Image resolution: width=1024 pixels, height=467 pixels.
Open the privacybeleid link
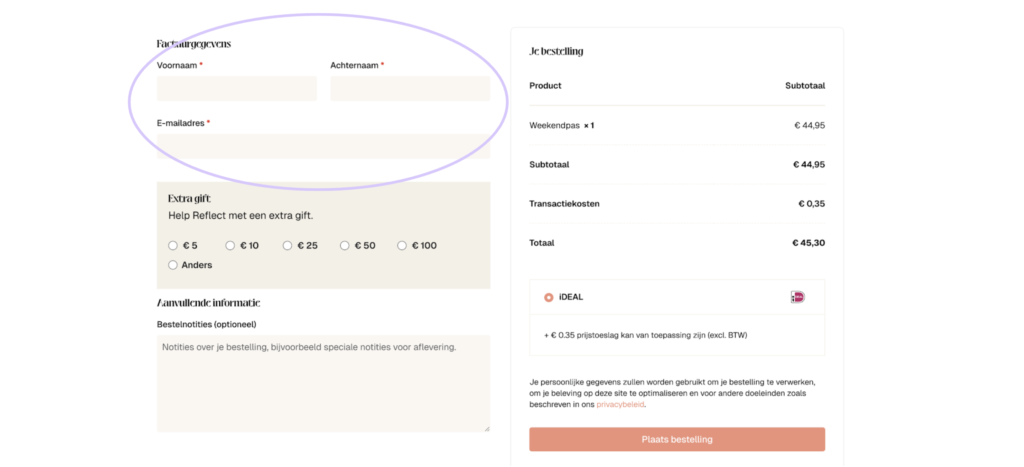click(620, 405)
